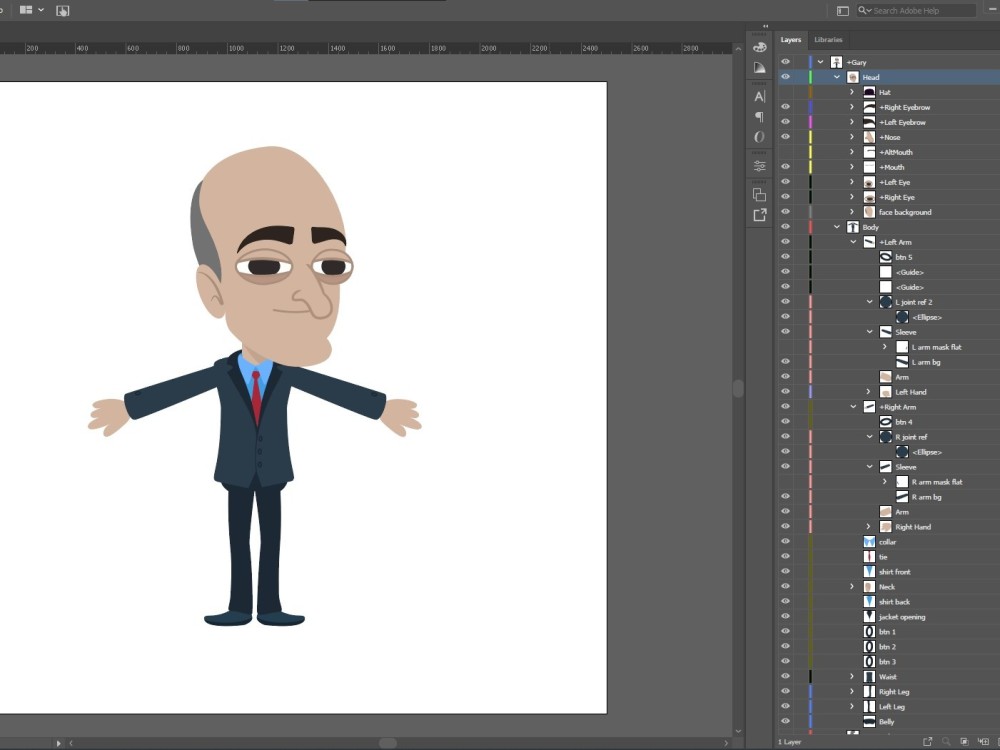The width and height of the screenshot is (1000, 750).
Task: Click the Locate Object magnifier icon
Action: [x=946, y=742]
